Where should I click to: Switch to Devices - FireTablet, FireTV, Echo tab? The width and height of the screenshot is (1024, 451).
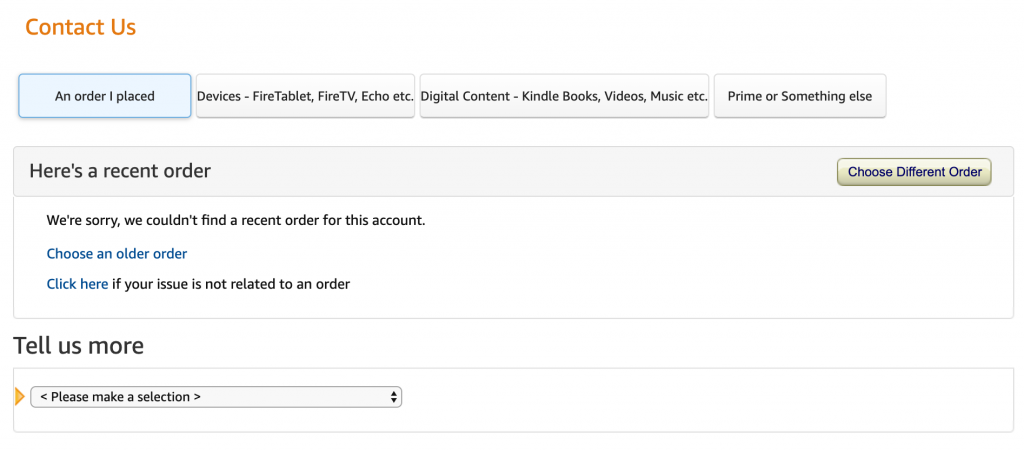[x=306, y=96]
